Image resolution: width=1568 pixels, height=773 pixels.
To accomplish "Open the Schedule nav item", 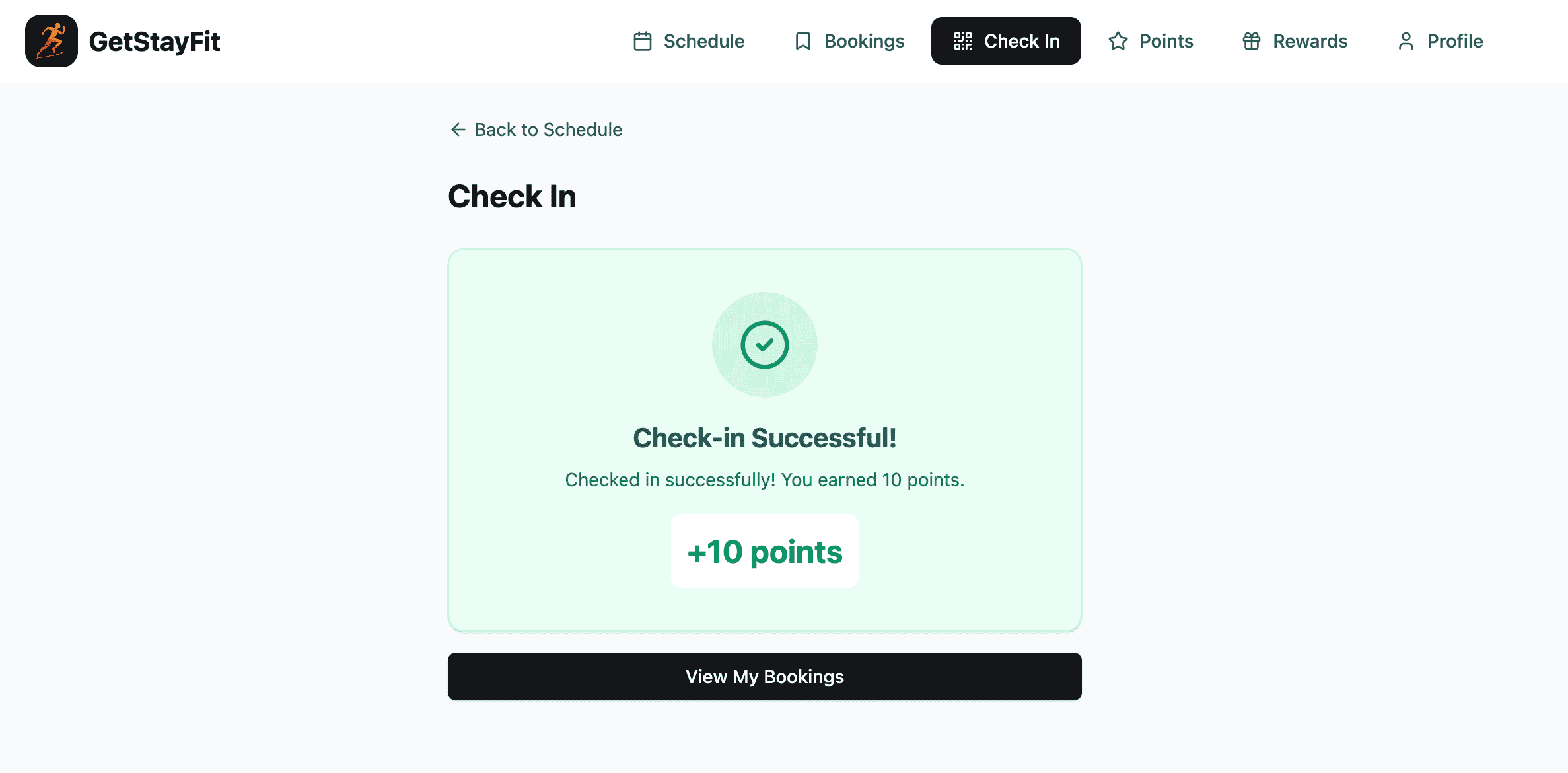I will (x=703, y=41).
